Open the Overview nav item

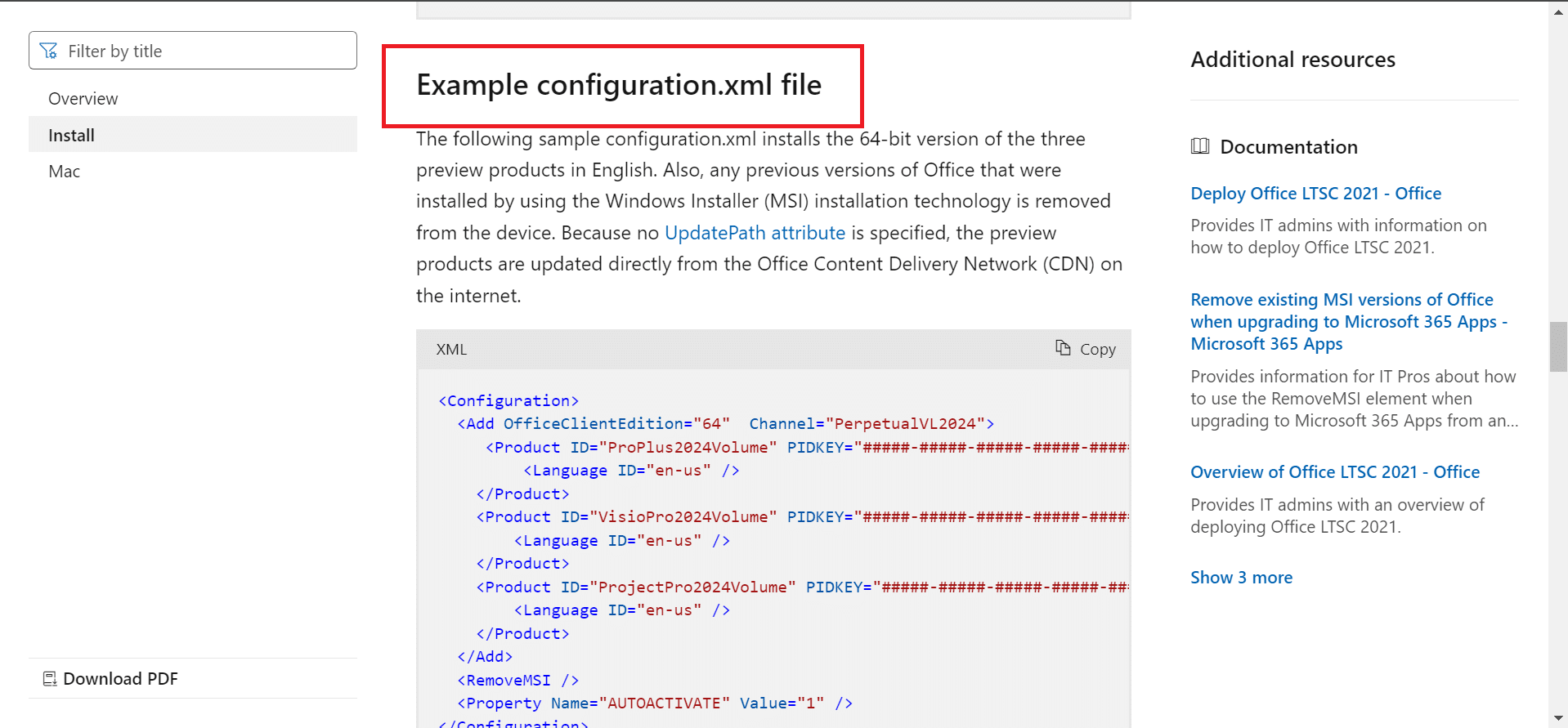click(x=83, y=99)
